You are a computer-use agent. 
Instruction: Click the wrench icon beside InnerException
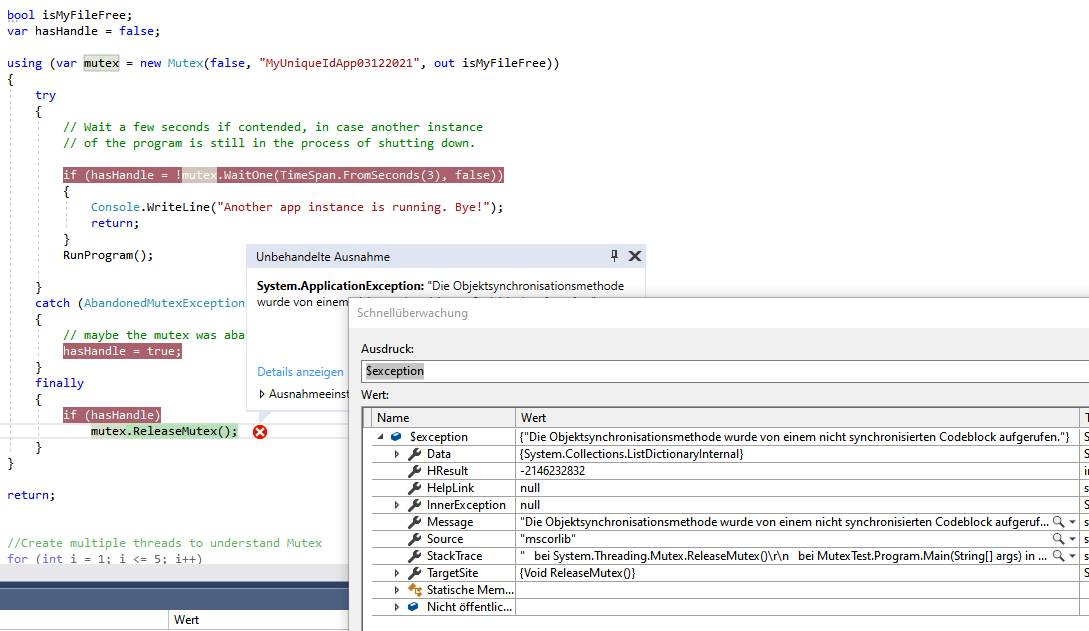[x=414, y=505]
